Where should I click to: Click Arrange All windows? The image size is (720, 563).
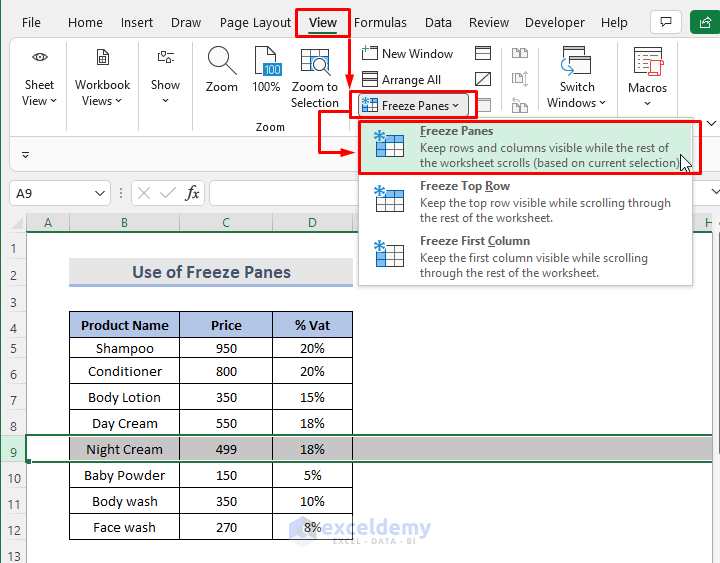click(401, 79)
